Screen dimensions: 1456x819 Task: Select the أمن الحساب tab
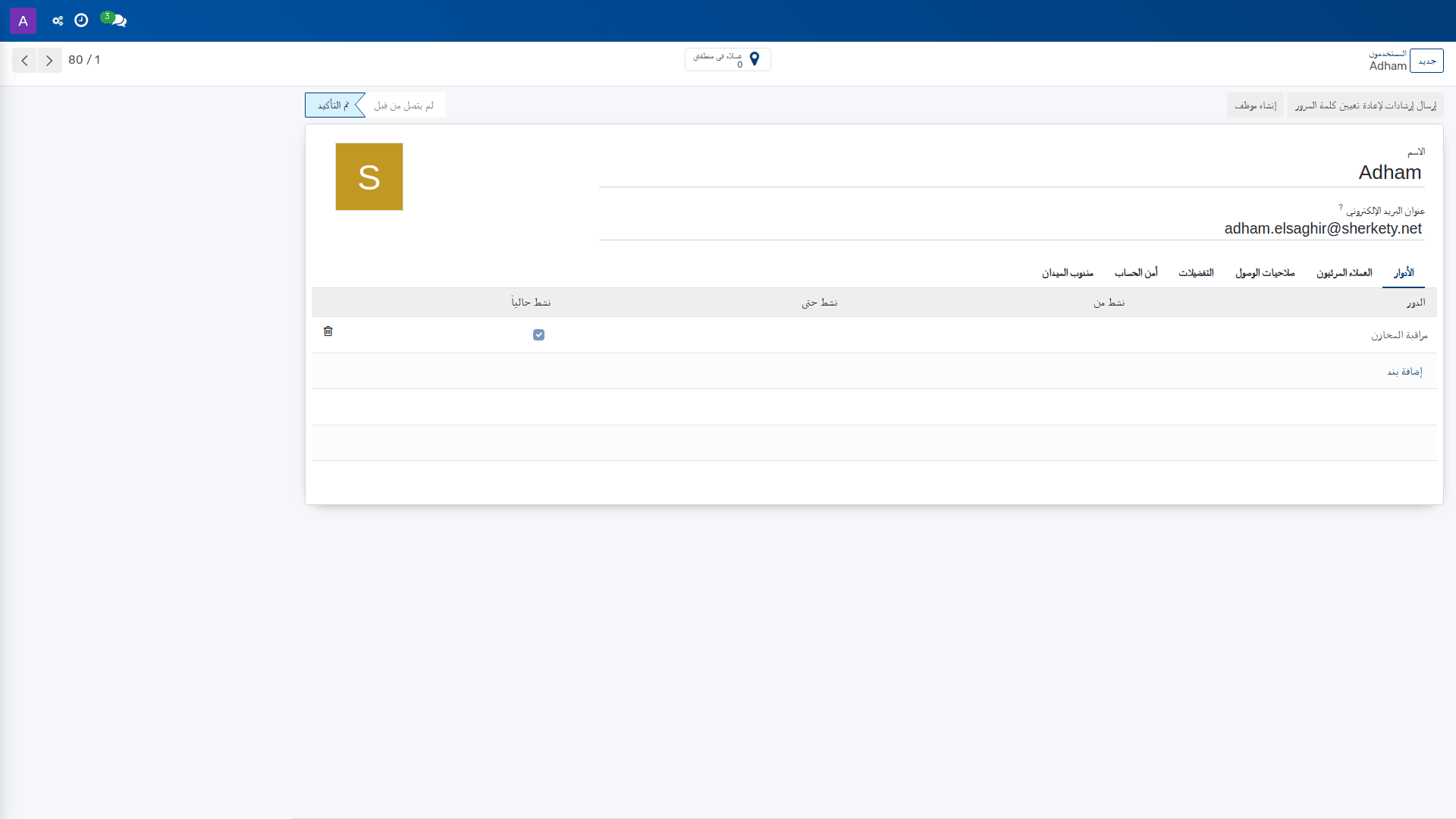click(x=1136, y=273)
